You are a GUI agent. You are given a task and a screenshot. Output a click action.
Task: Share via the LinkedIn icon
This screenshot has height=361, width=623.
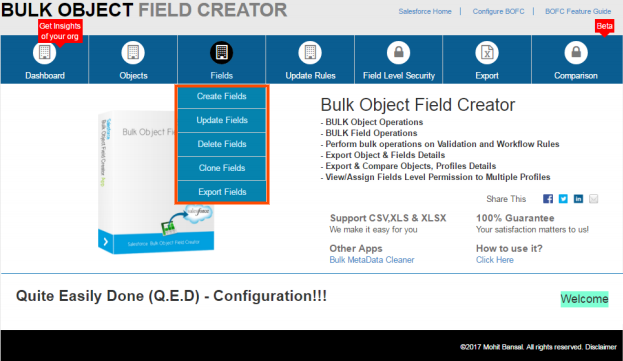(578, 199)
